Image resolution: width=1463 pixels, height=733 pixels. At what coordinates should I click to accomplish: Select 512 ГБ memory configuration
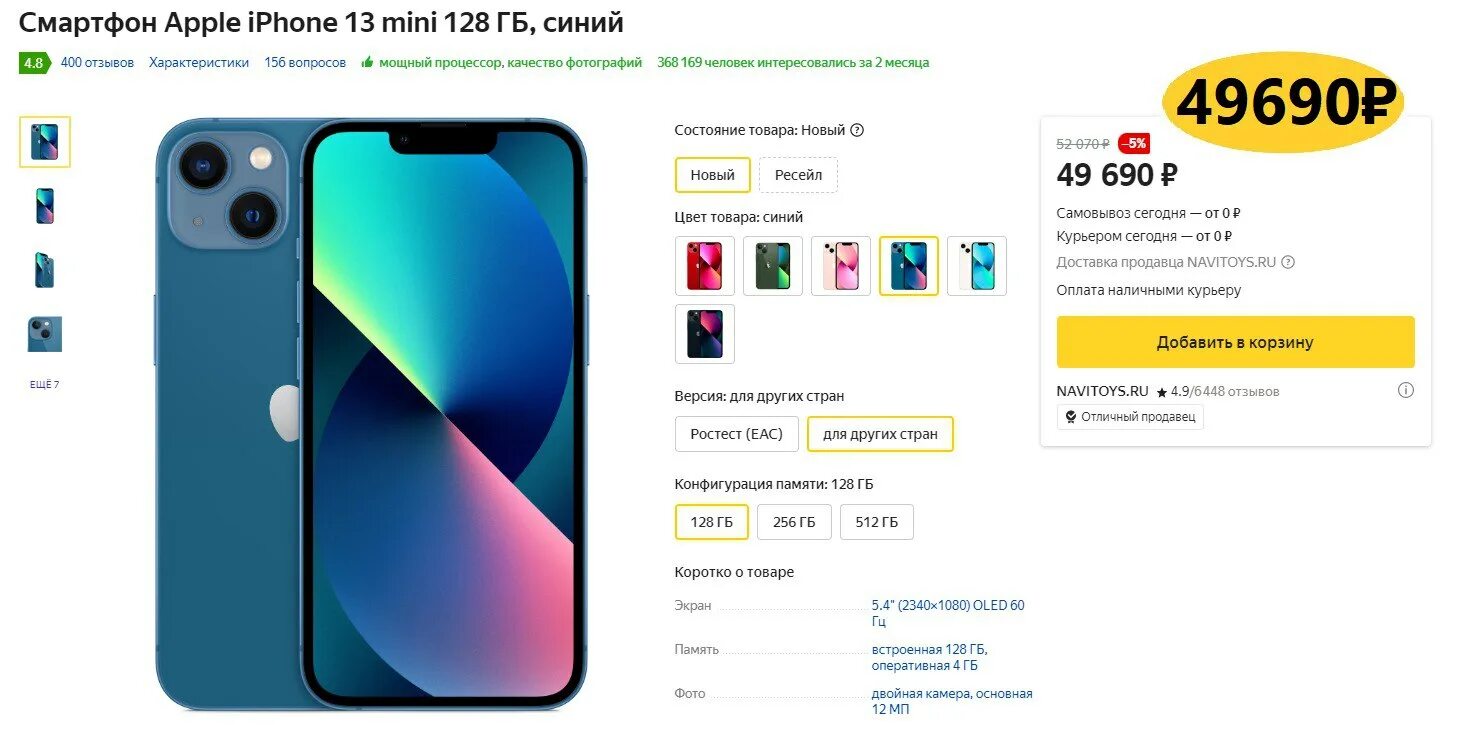[x=877, y=522]
